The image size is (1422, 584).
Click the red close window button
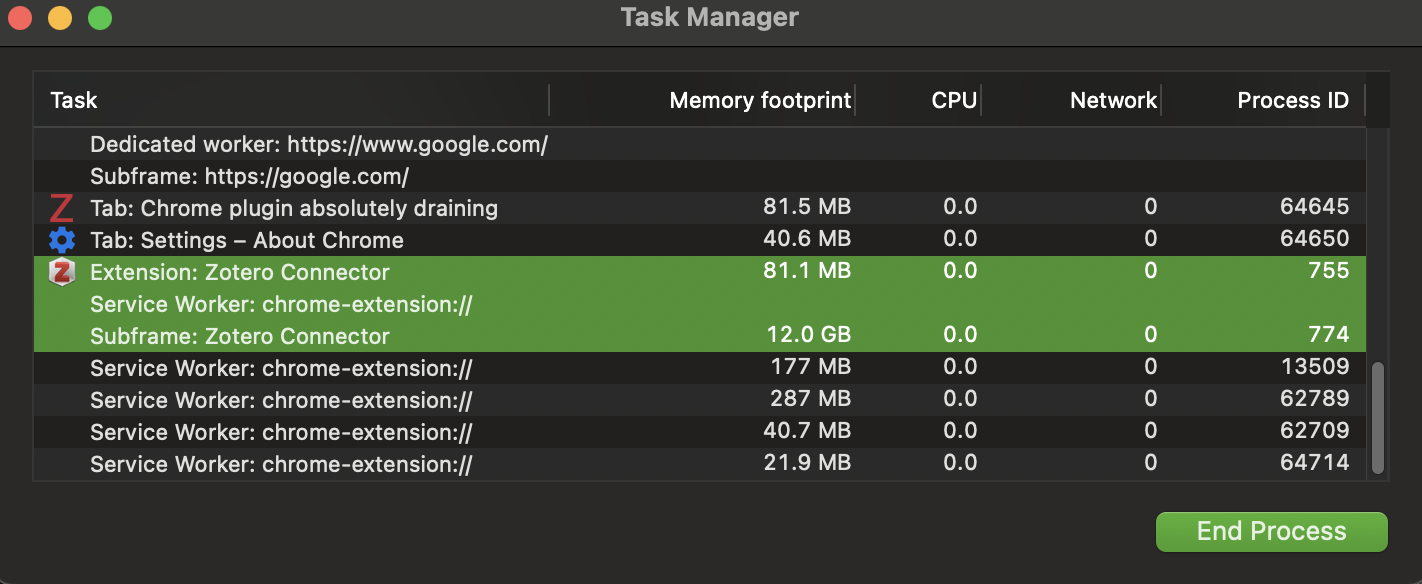(x=20, y=18)
